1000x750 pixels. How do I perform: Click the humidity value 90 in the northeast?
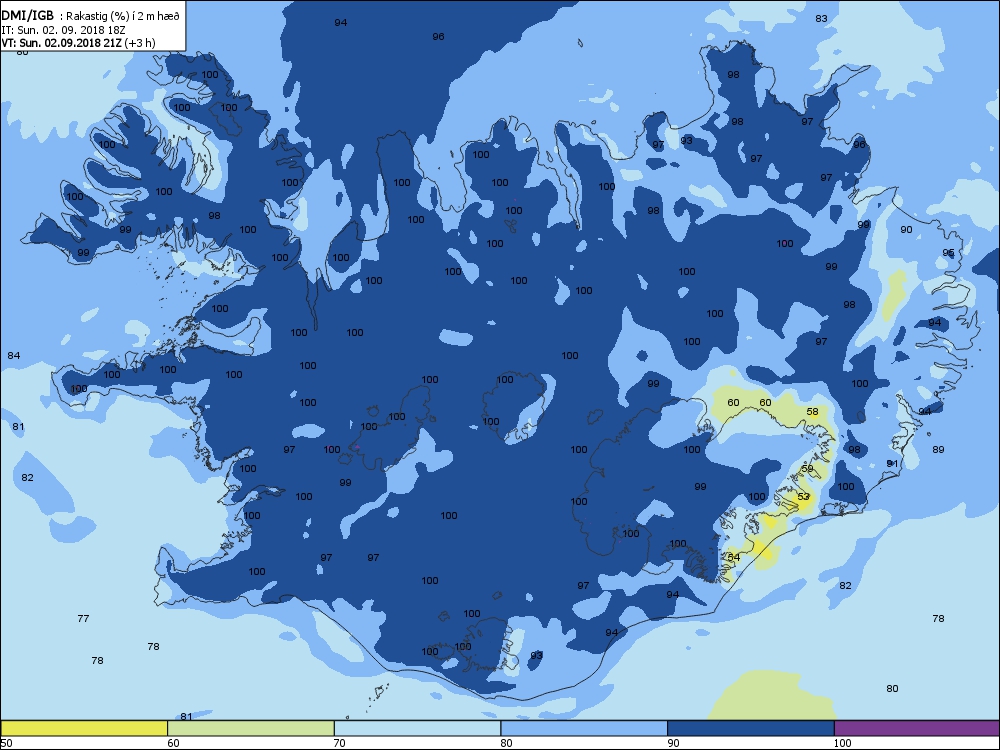click(x=906, y=230)
